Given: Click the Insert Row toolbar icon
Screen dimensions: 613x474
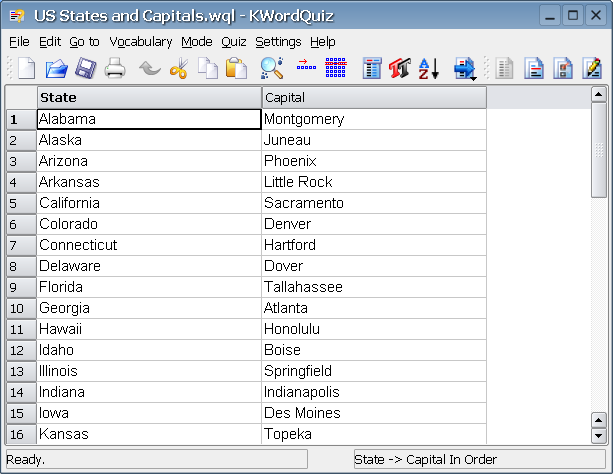Looking at the screenshot, I should pyautogui.click(x=306, y=65).
